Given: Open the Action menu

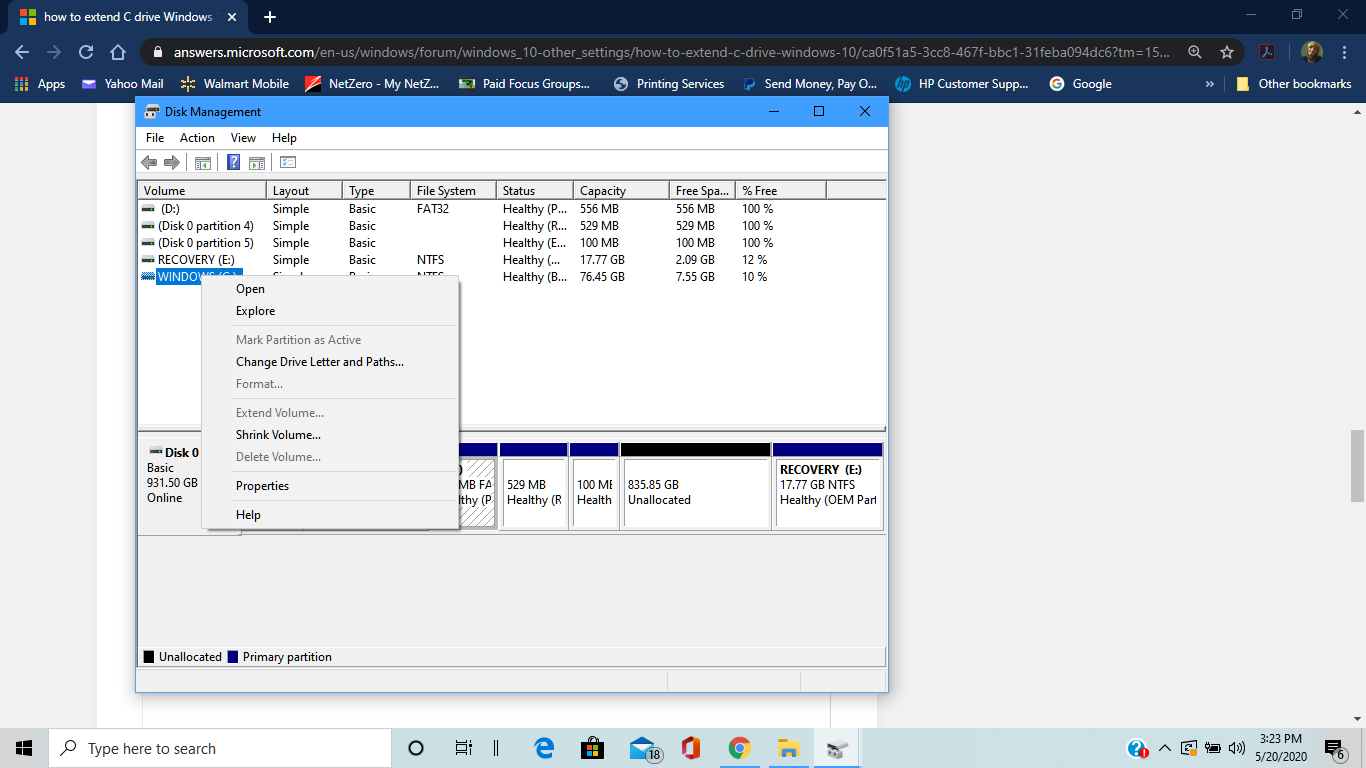Looking at the screenshot, I should click(x=197, y=138).
